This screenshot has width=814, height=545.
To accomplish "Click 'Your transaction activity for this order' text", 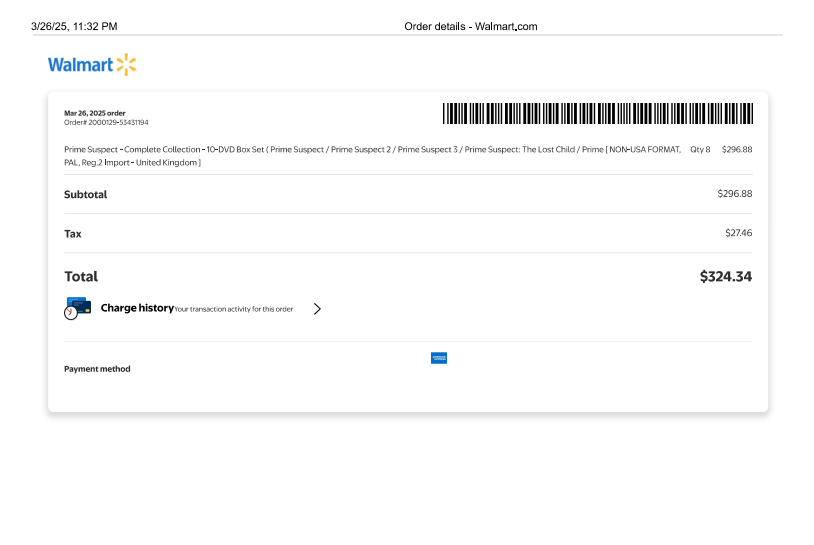I will (x=234, y=309).
